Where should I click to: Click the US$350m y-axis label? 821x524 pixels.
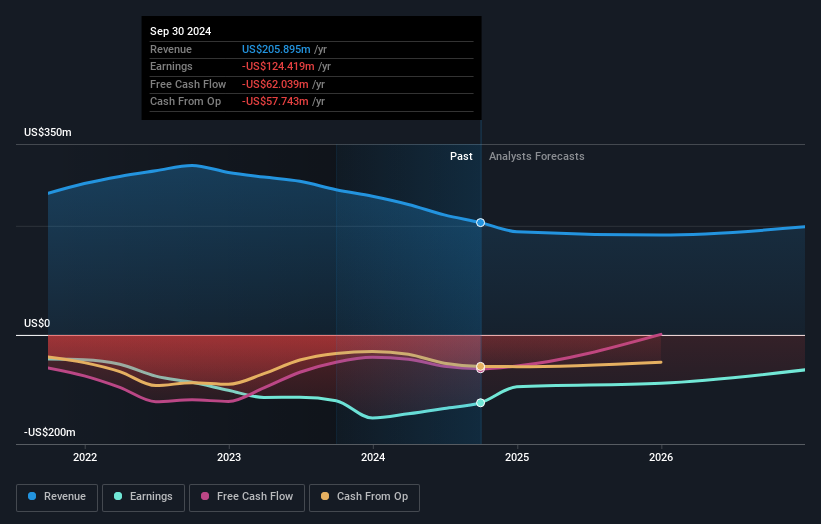coord(48,132)
